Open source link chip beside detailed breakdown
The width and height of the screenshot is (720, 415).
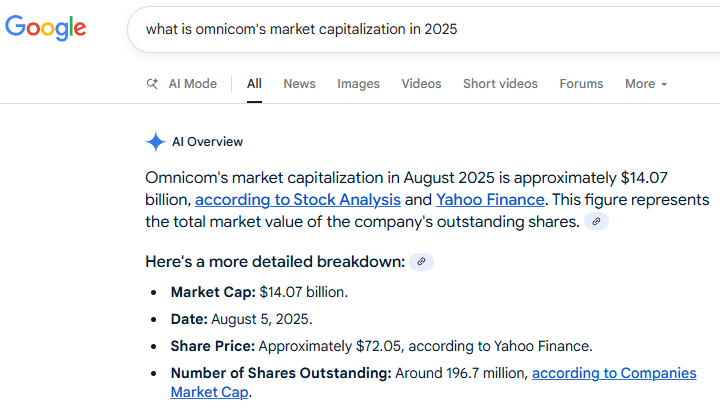click(421, 262)
